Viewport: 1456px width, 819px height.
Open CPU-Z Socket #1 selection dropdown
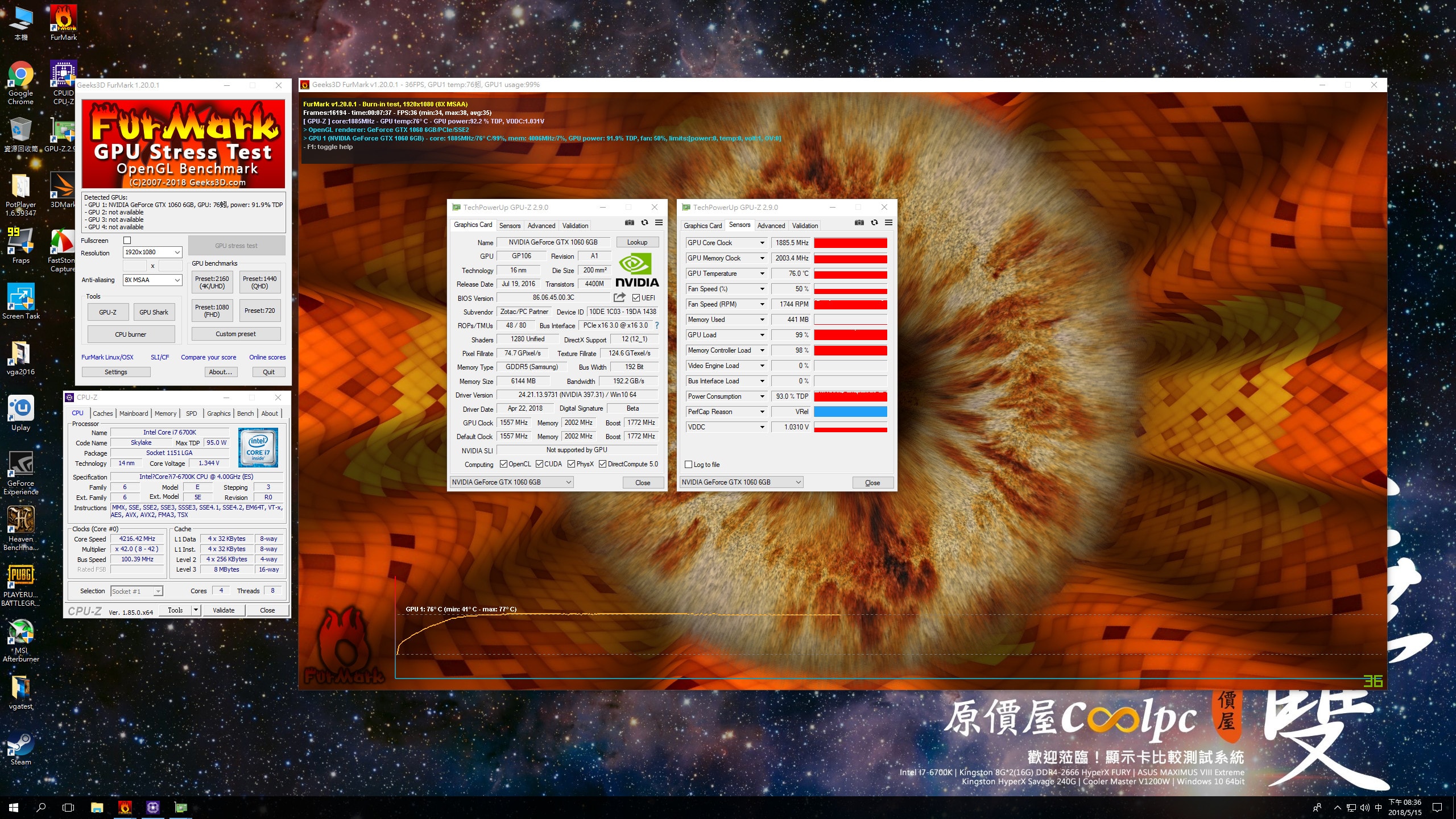(136, 591)
